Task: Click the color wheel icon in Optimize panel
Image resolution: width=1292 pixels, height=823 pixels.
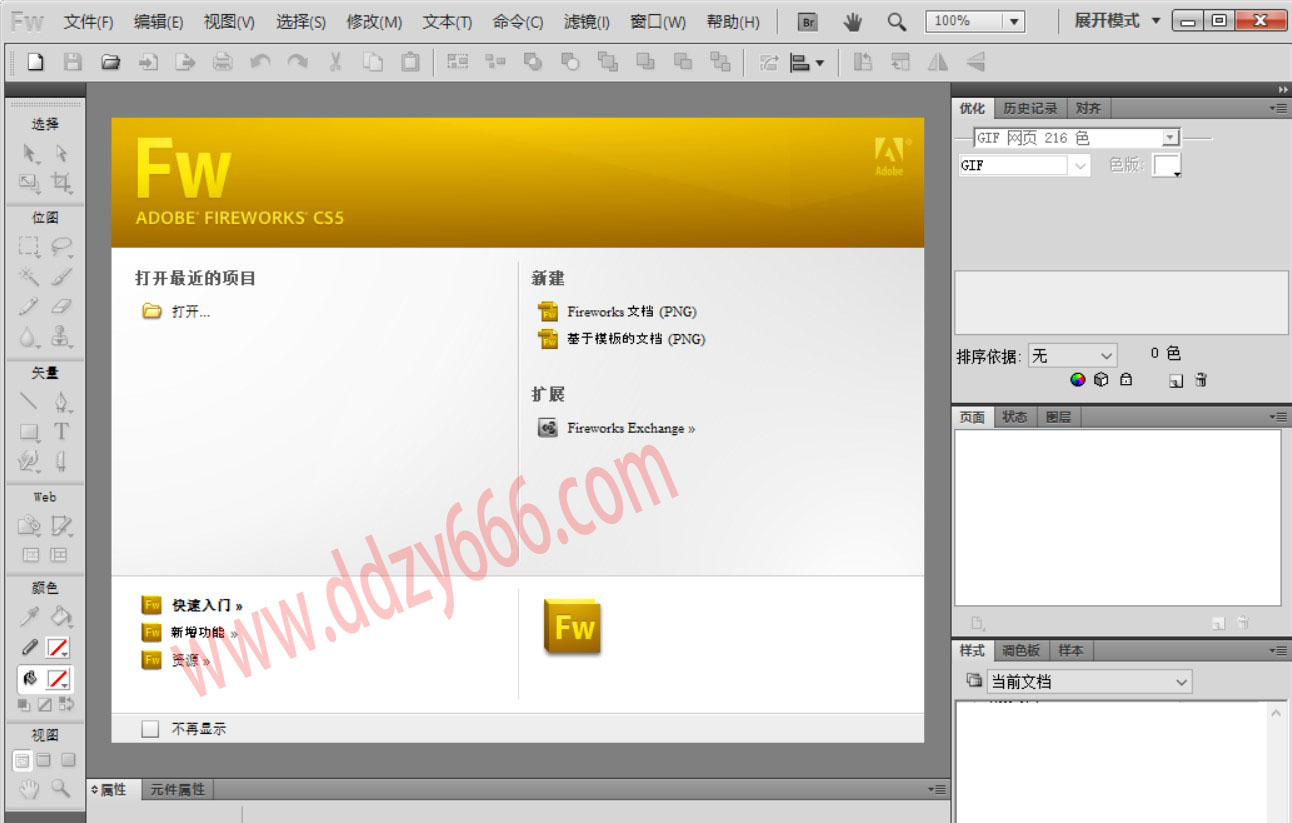Action: click(x=1077, y=380)
